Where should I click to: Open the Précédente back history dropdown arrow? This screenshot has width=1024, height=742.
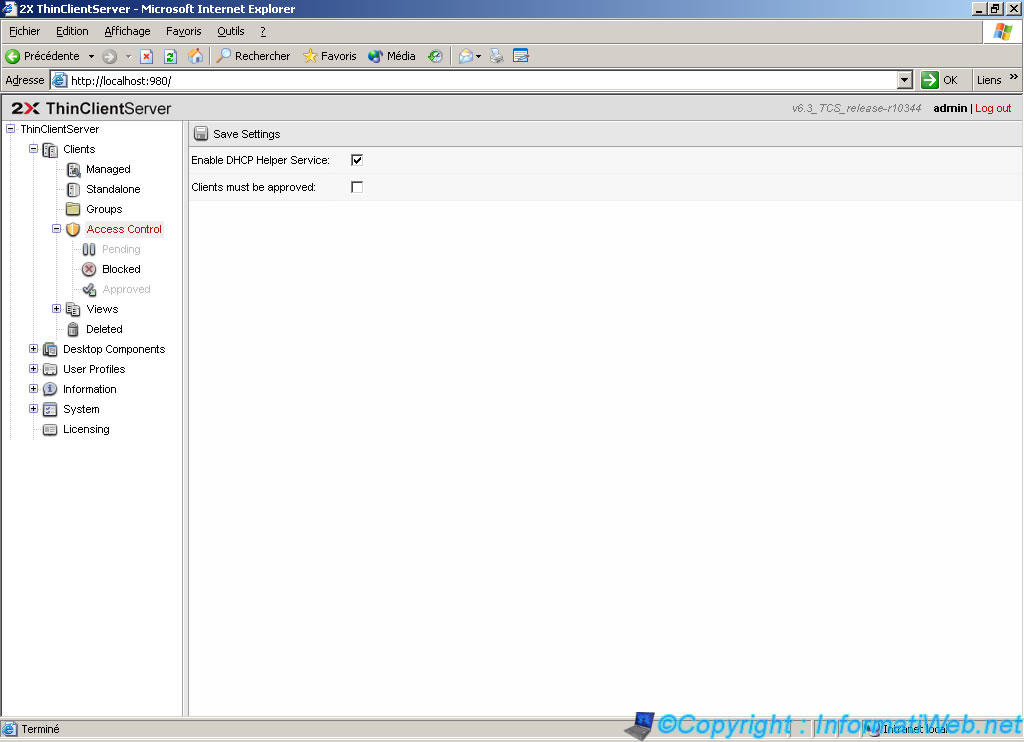click(91, 56)
